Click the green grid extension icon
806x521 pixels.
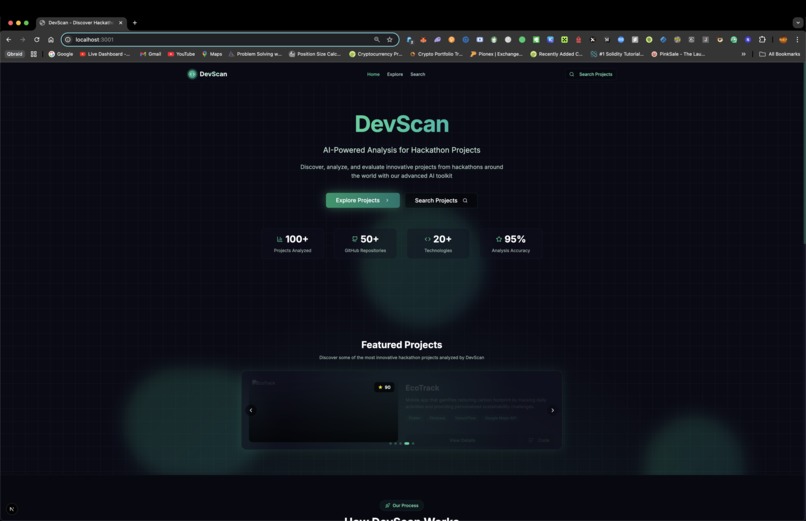click(x=564, y=40)
